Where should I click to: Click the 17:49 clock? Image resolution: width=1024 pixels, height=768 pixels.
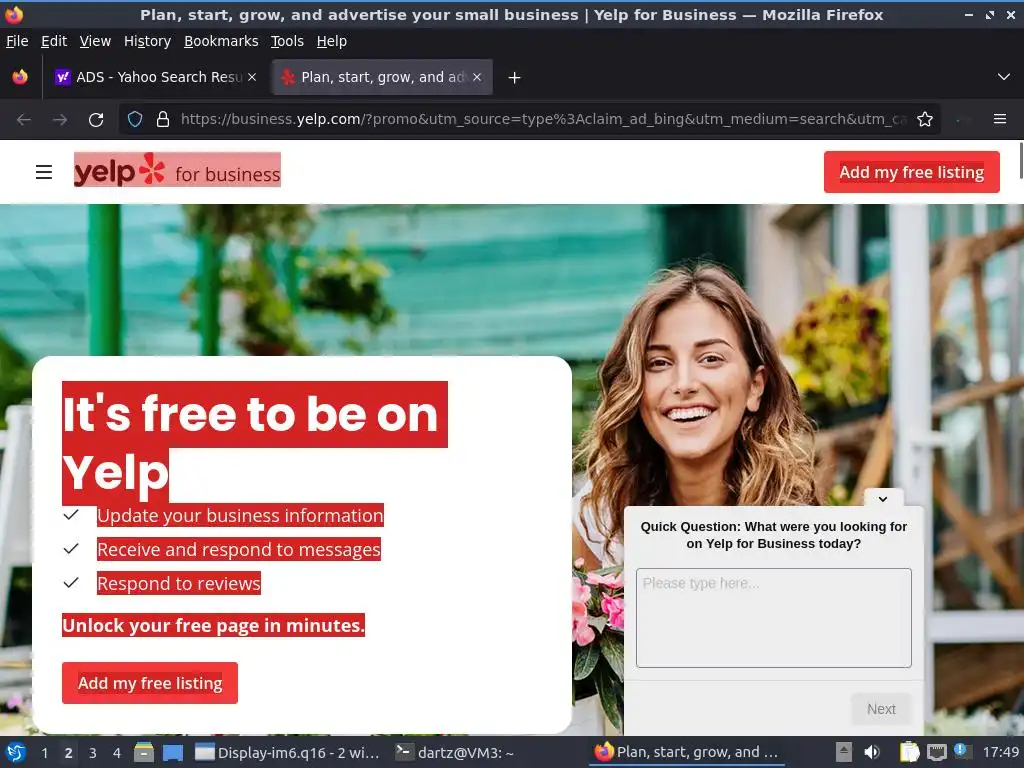[1000, 752]
